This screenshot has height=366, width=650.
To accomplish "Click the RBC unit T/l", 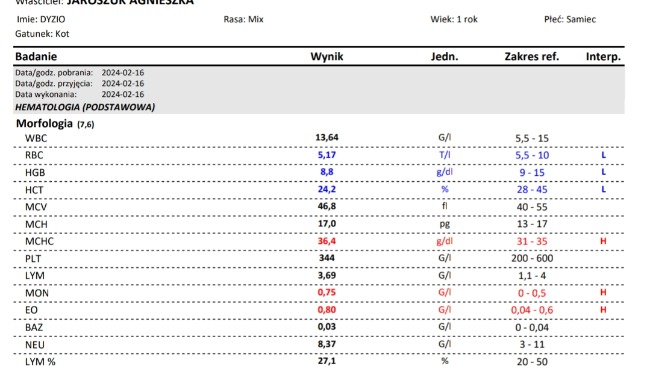I will 444,155.
